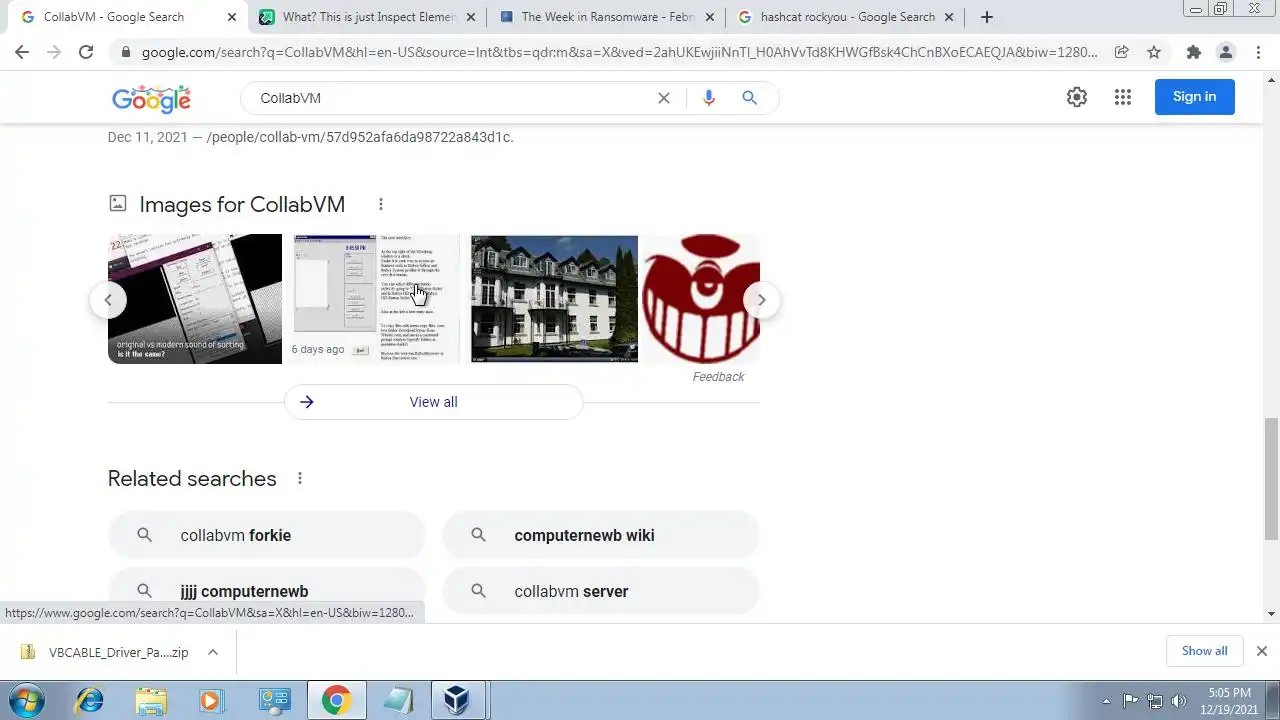Go back to the previous page
Viewport: 1280px width, 720px height.
pos(22,52)
